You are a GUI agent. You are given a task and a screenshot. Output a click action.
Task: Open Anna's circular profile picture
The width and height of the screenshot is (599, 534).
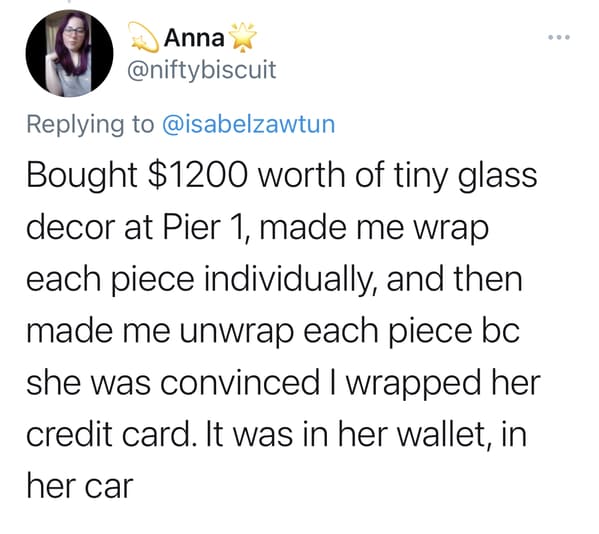click(70, 53)
